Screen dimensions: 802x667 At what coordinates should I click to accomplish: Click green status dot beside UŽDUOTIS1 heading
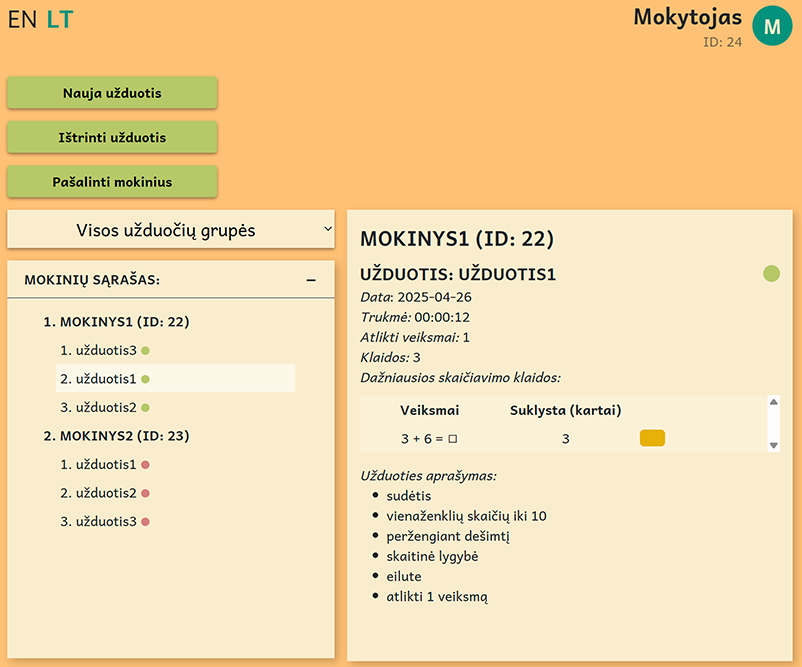pyautogui.click(x=771, y=274)
